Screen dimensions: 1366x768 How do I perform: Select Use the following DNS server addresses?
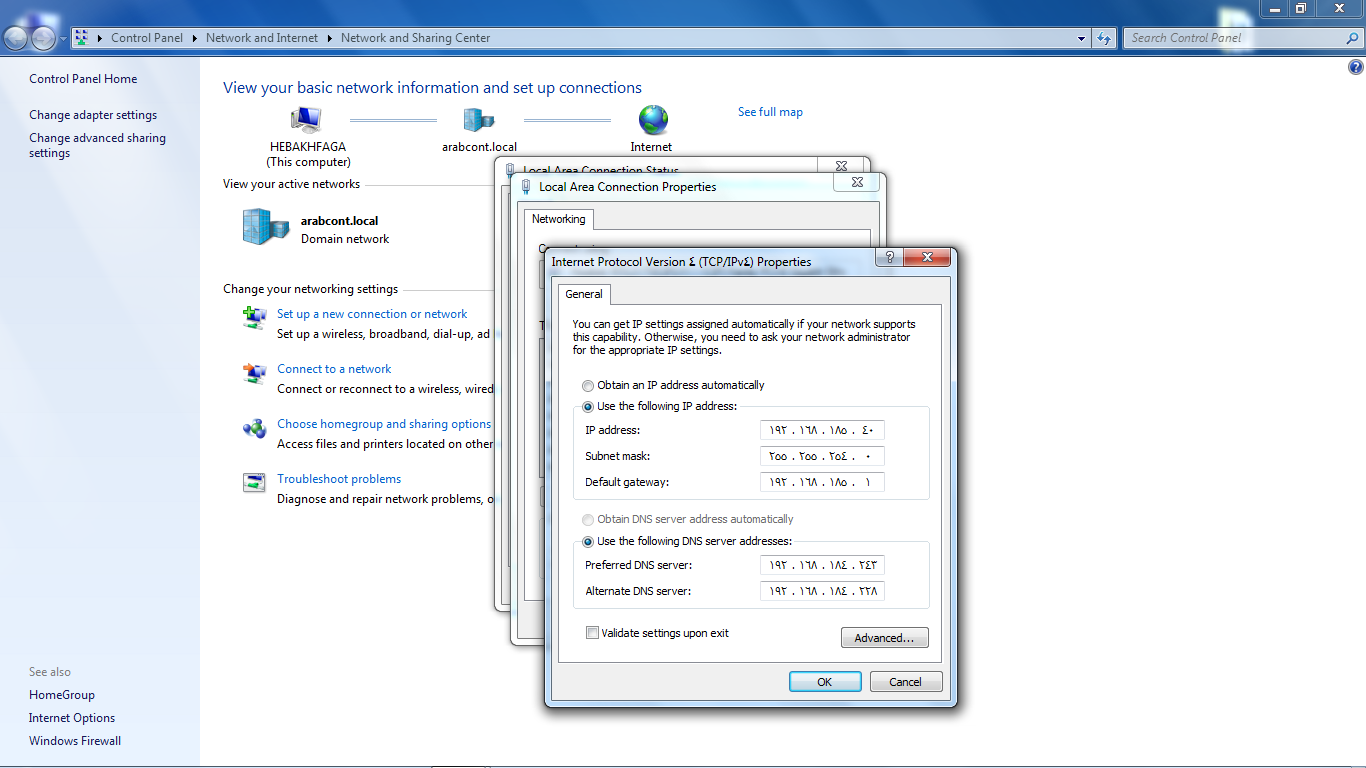(x=588, y=542)
